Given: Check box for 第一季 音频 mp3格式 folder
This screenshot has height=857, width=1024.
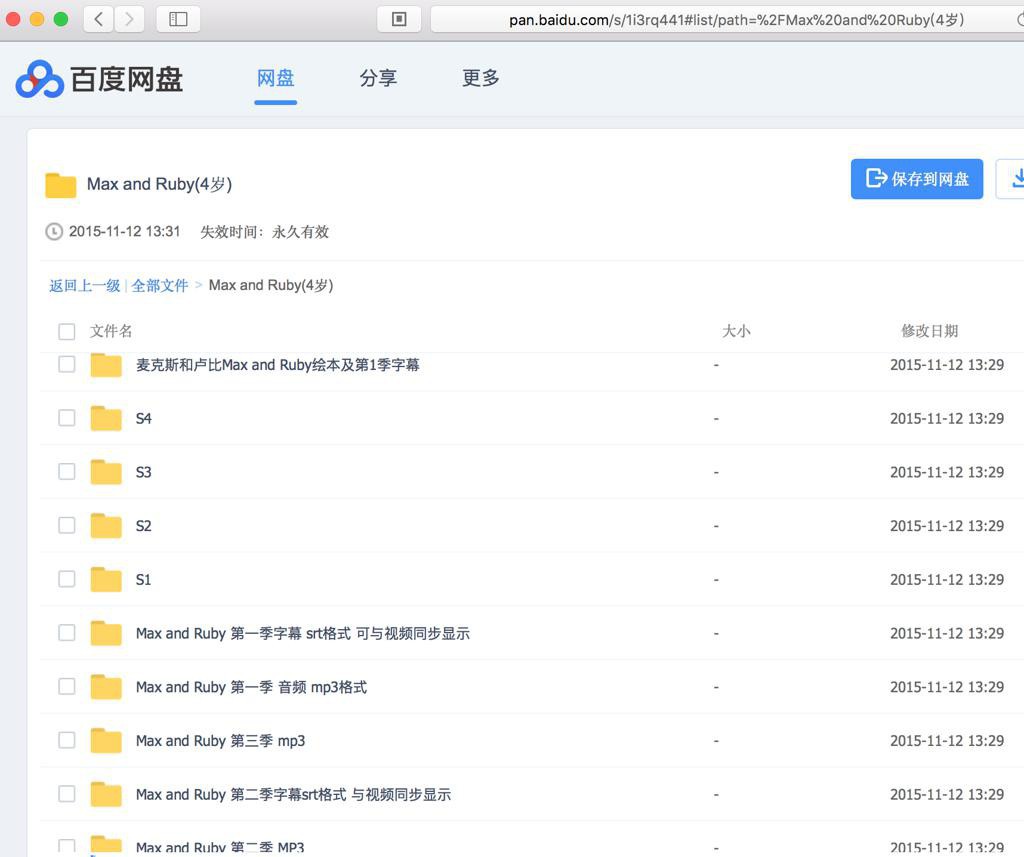Looking at the screenshot, I should (x=67, y=686).
